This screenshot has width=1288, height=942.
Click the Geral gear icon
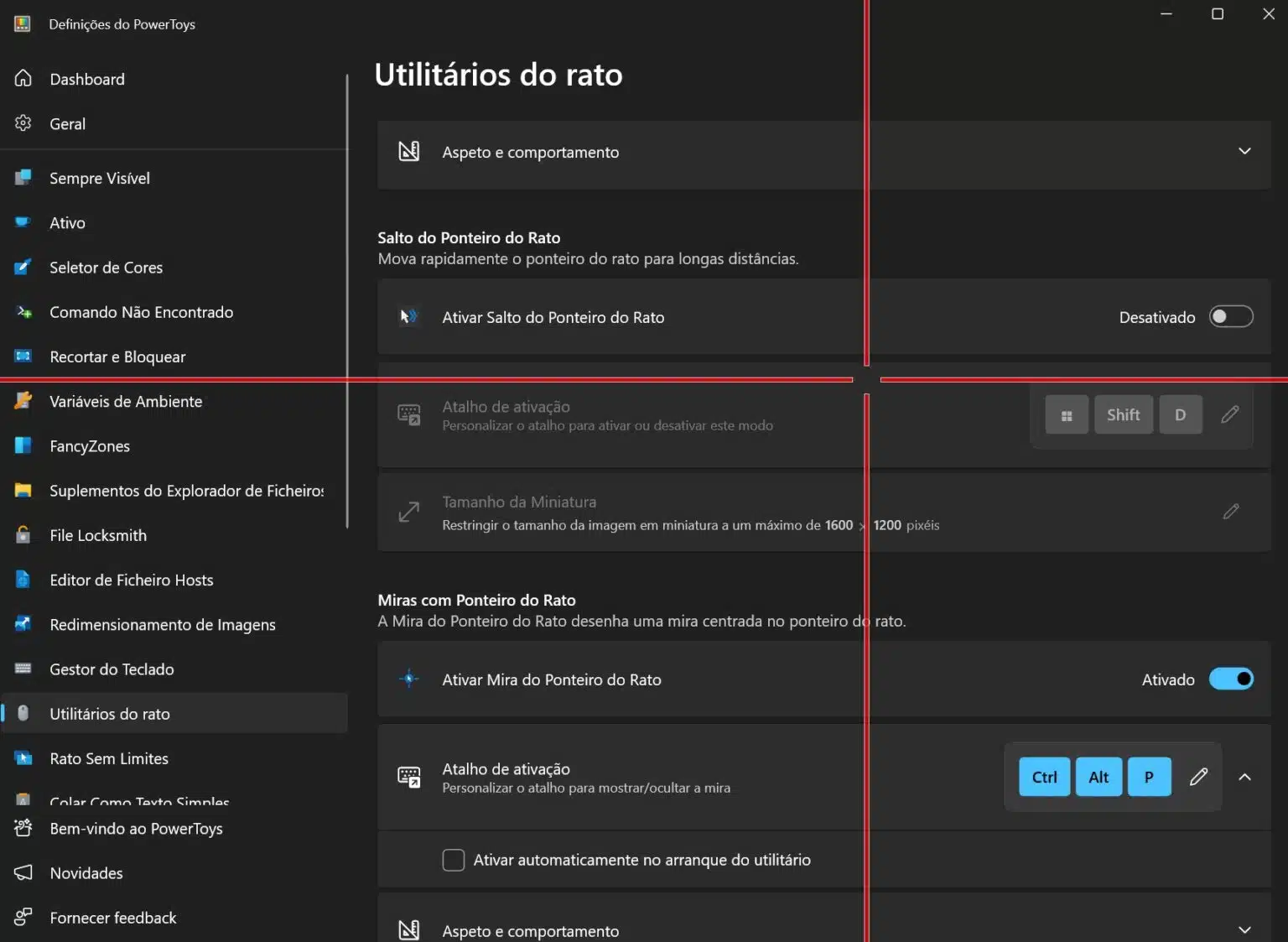pos(23,123)
